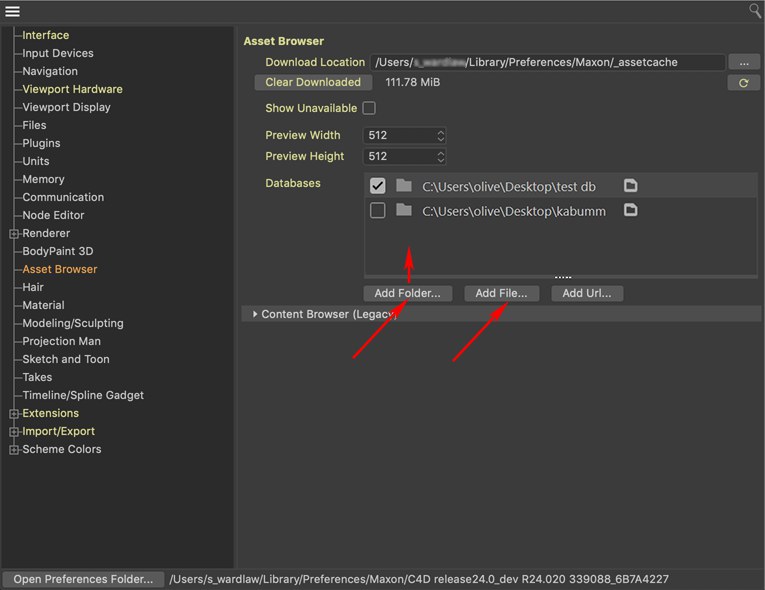The height and width of the screenshot is (590, 765).
Task: Click the Add Folder button
Action: [x=407, y=293]
